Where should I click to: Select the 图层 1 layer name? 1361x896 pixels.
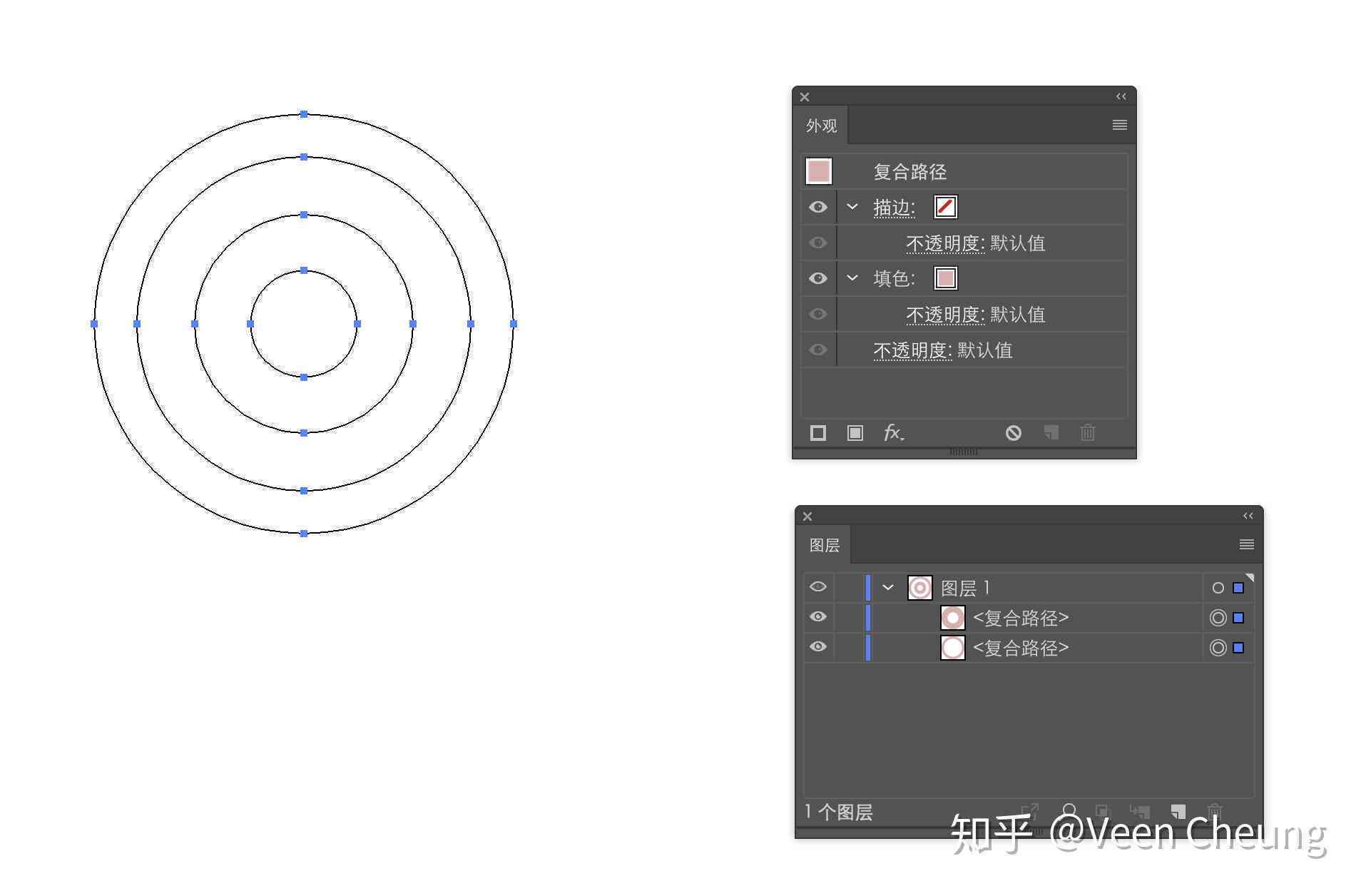tap(965, 588)
